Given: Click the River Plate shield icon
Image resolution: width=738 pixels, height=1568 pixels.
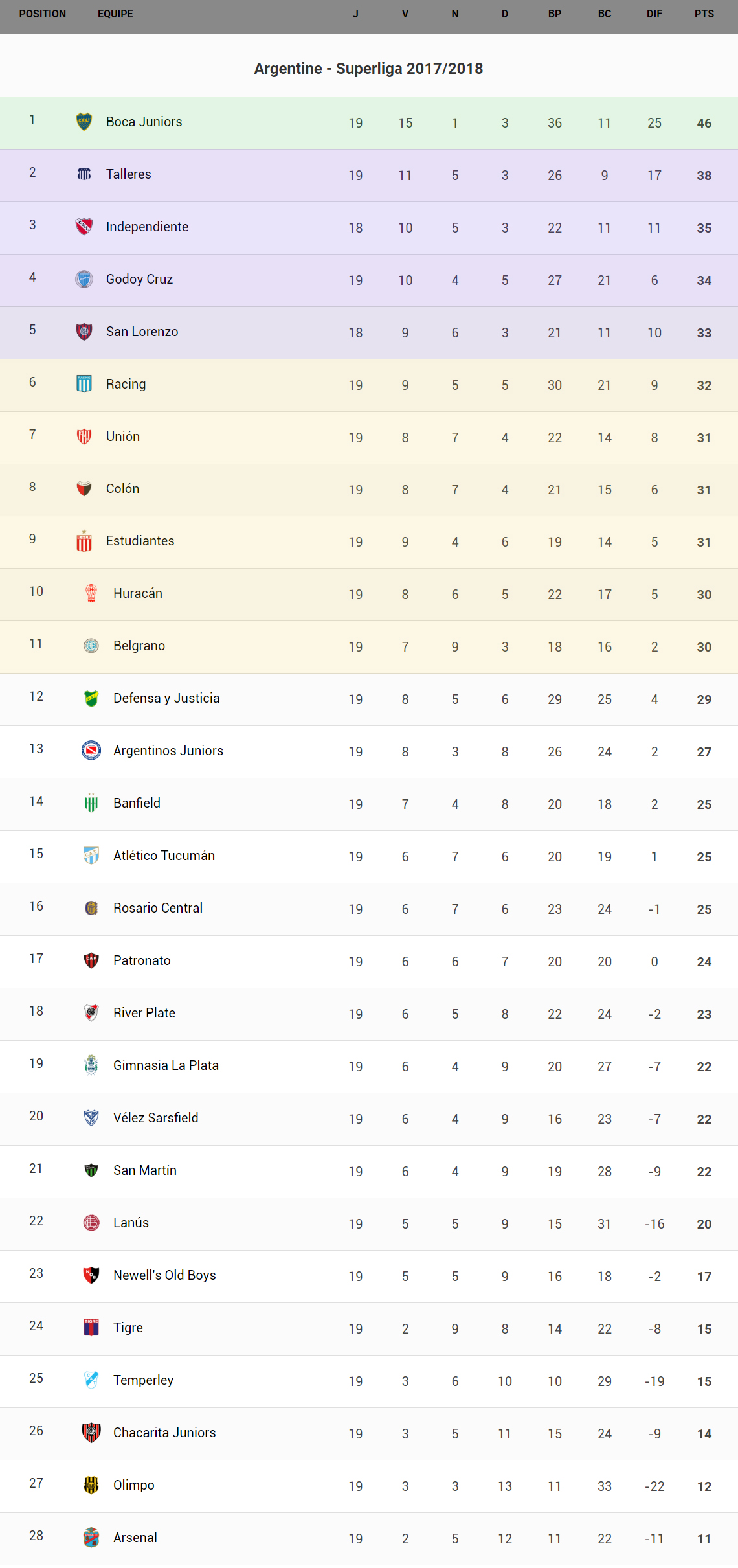Looking at the screenshot, I should click(91, 1013).
